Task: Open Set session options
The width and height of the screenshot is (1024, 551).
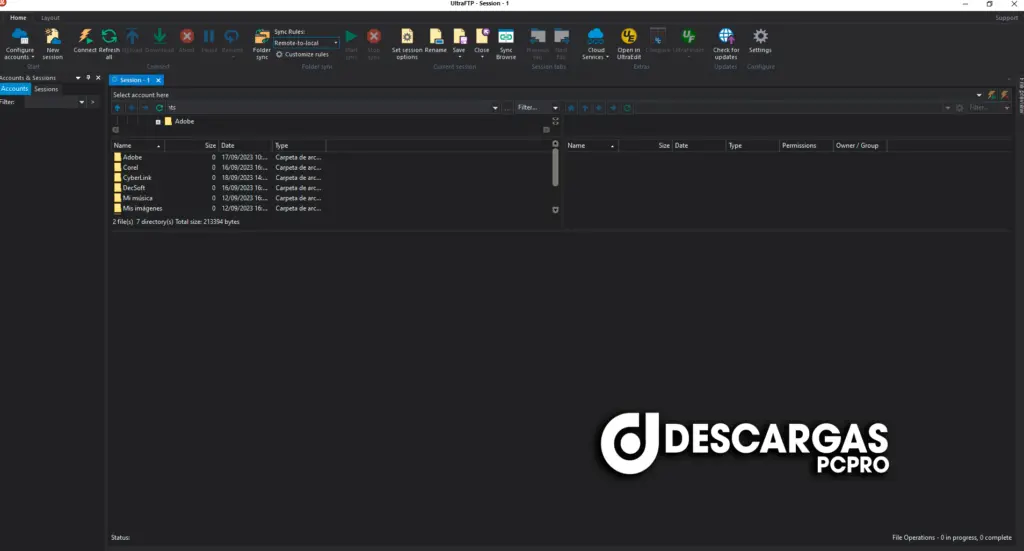Action: pyautogui.click(x=407, y=44)
